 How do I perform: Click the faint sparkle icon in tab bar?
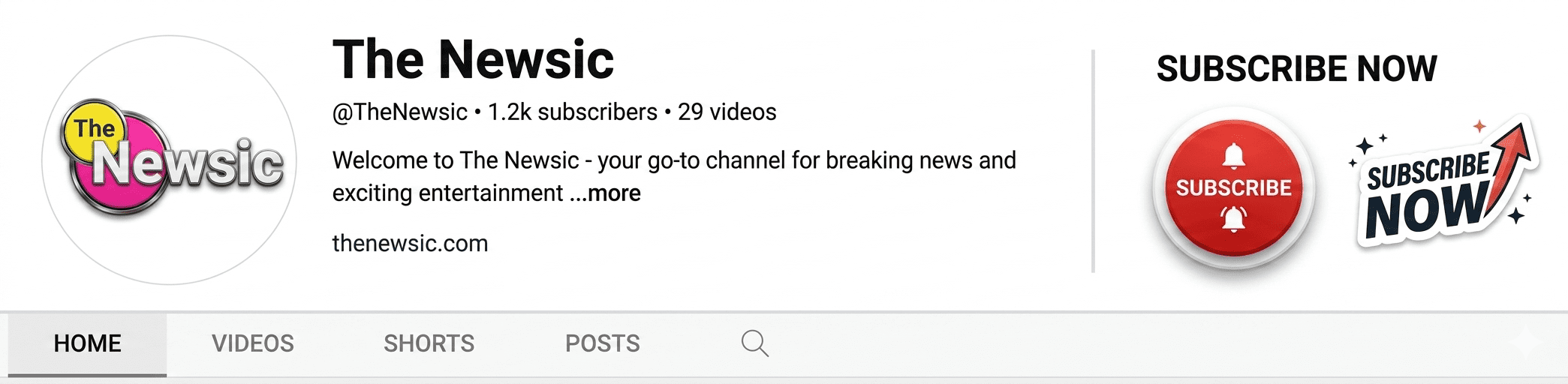(1526, 343)
